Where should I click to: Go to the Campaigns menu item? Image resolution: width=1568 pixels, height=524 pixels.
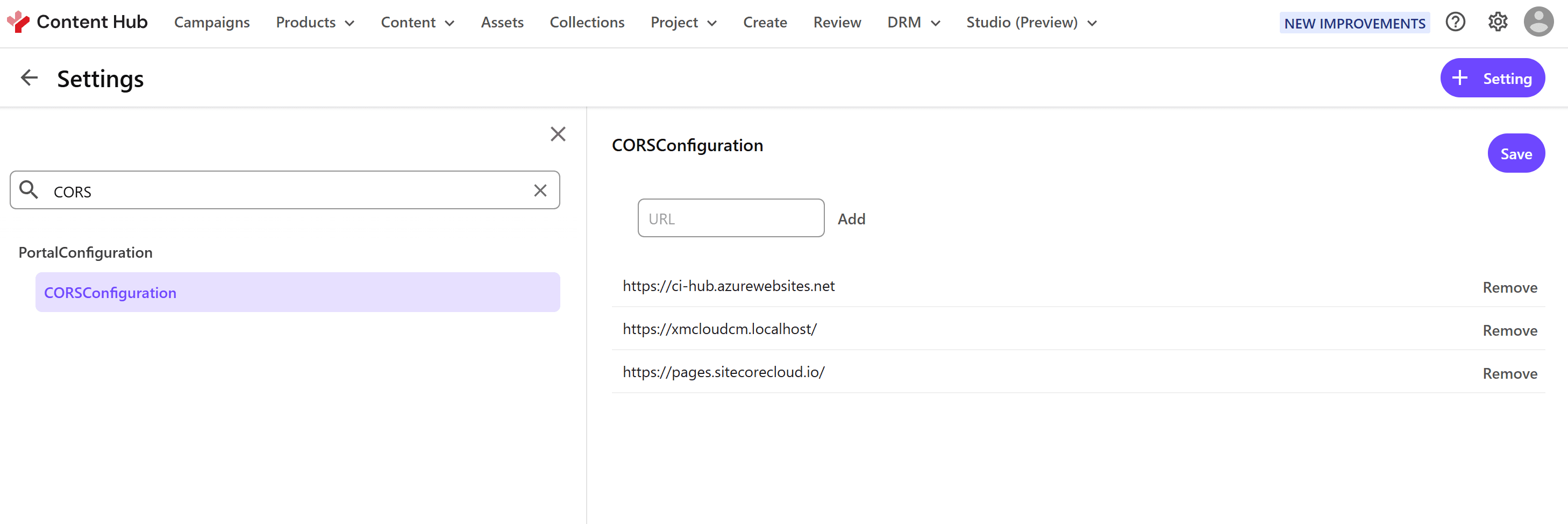(x=212, y=23)
